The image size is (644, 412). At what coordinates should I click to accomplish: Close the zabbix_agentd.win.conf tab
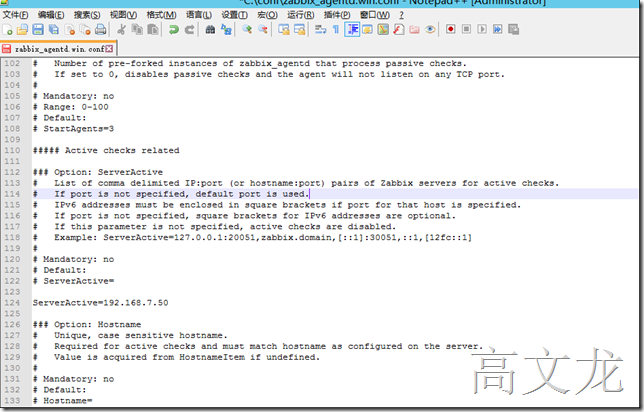coord(109,49)
